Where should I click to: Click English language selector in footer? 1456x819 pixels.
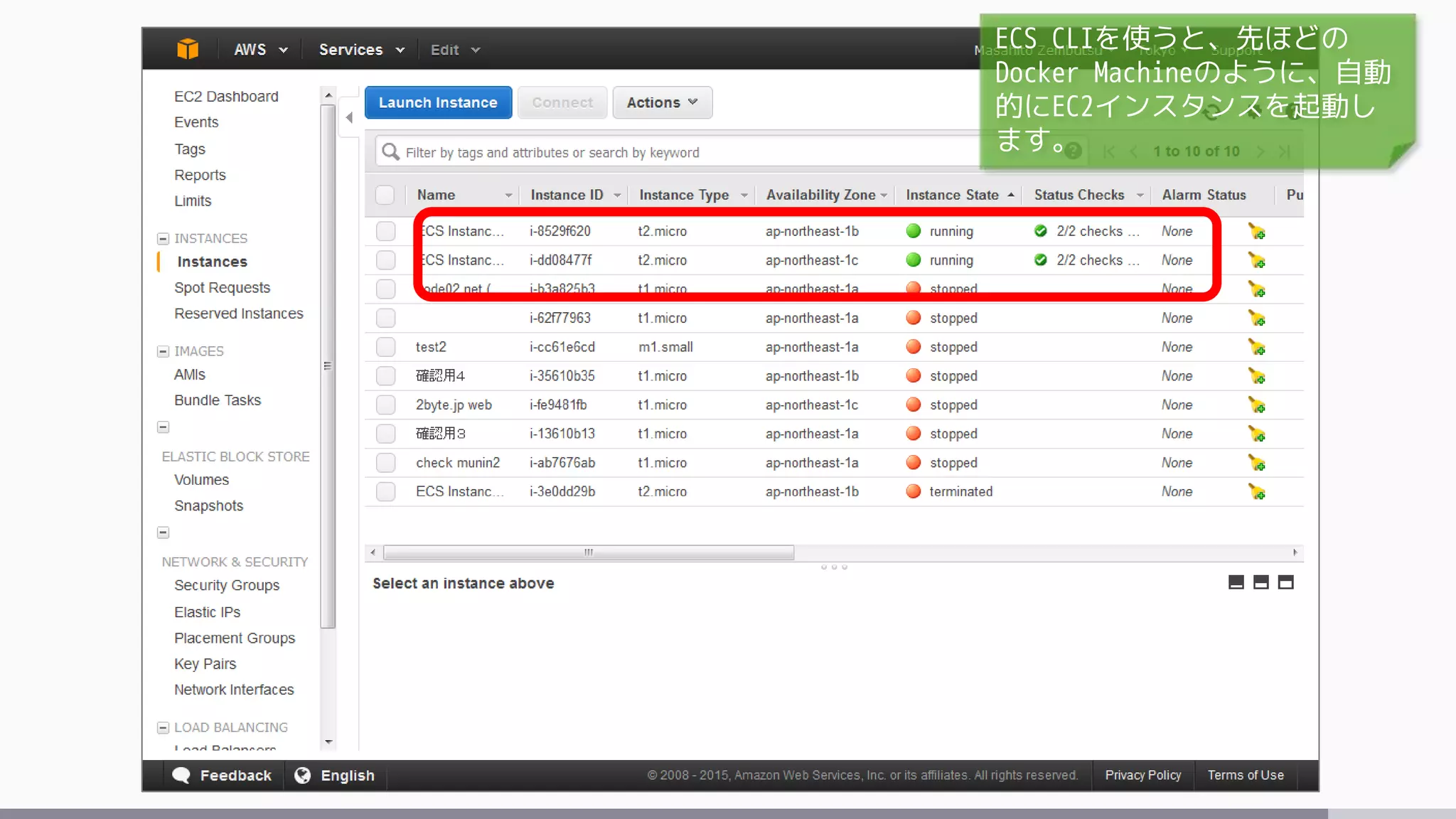335,775
